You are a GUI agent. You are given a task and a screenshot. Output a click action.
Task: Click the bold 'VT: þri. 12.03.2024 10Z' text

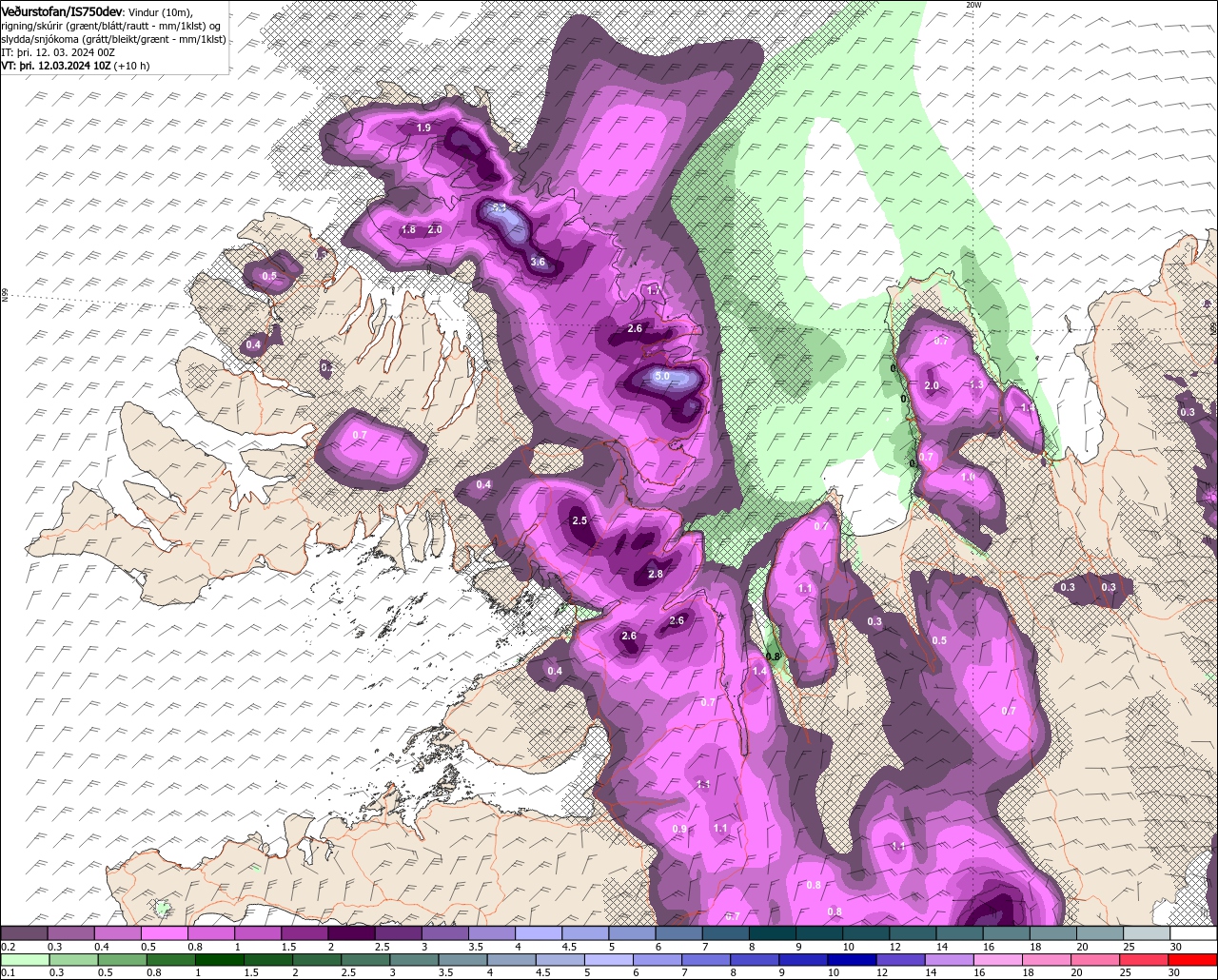[55, 66]
